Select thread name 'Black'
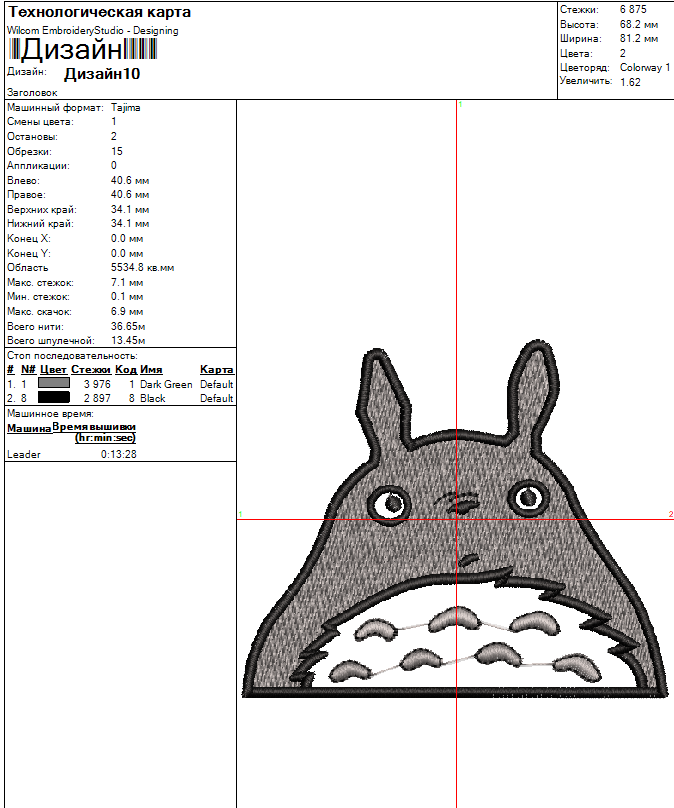The width and height of the screenshot is (674, 808). coord(153,398)
